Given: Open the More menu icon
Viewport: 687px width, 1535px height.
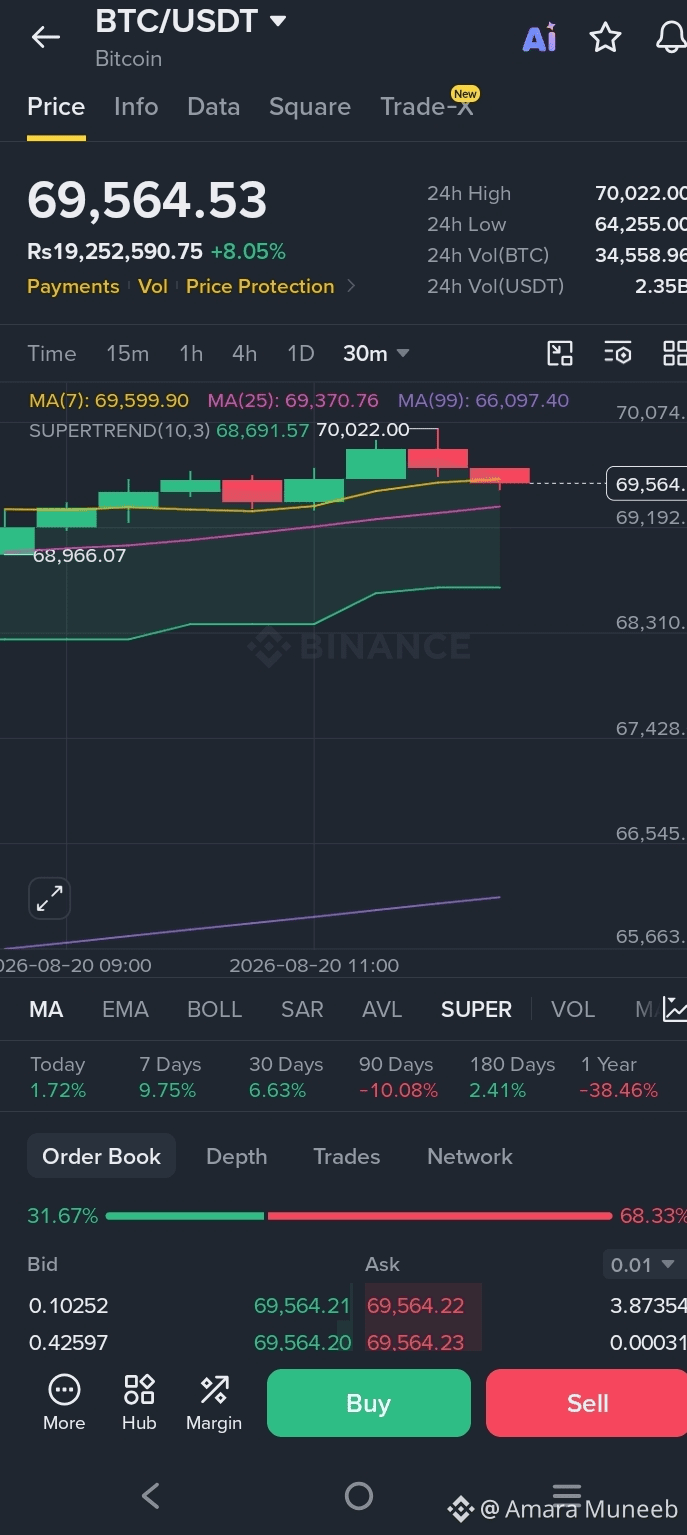Looking at the screenshot, I should [64, 1403].
